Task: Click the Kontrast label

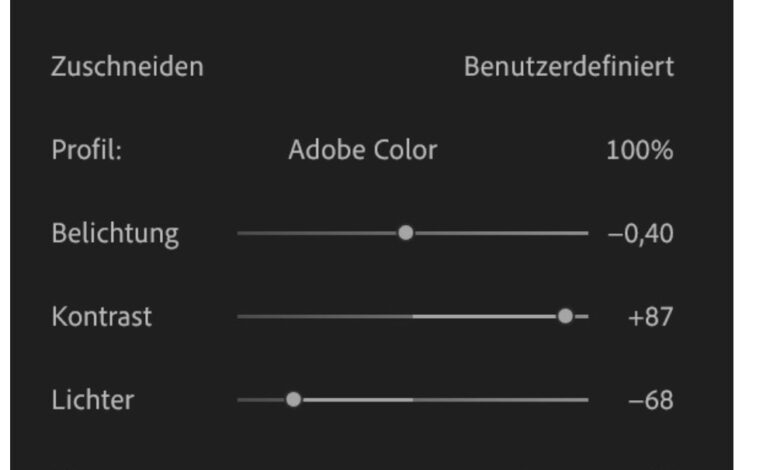Action: click(102, 317)
